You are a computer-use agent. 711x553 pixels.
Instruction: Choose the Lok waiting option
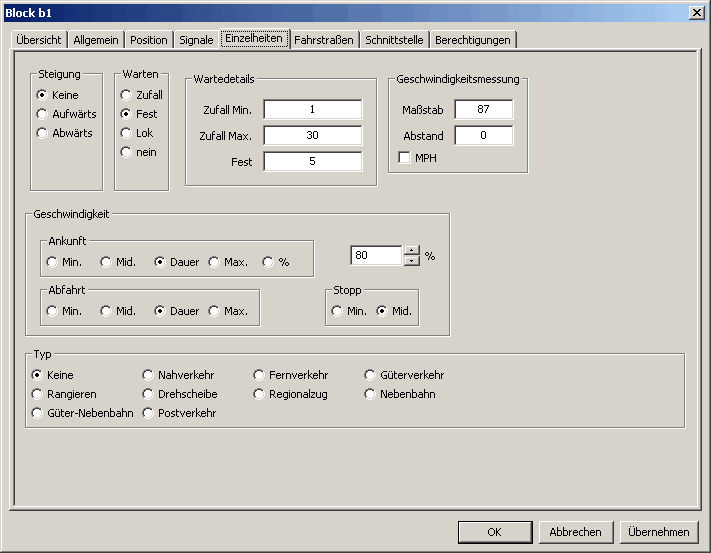pos(126,133)
